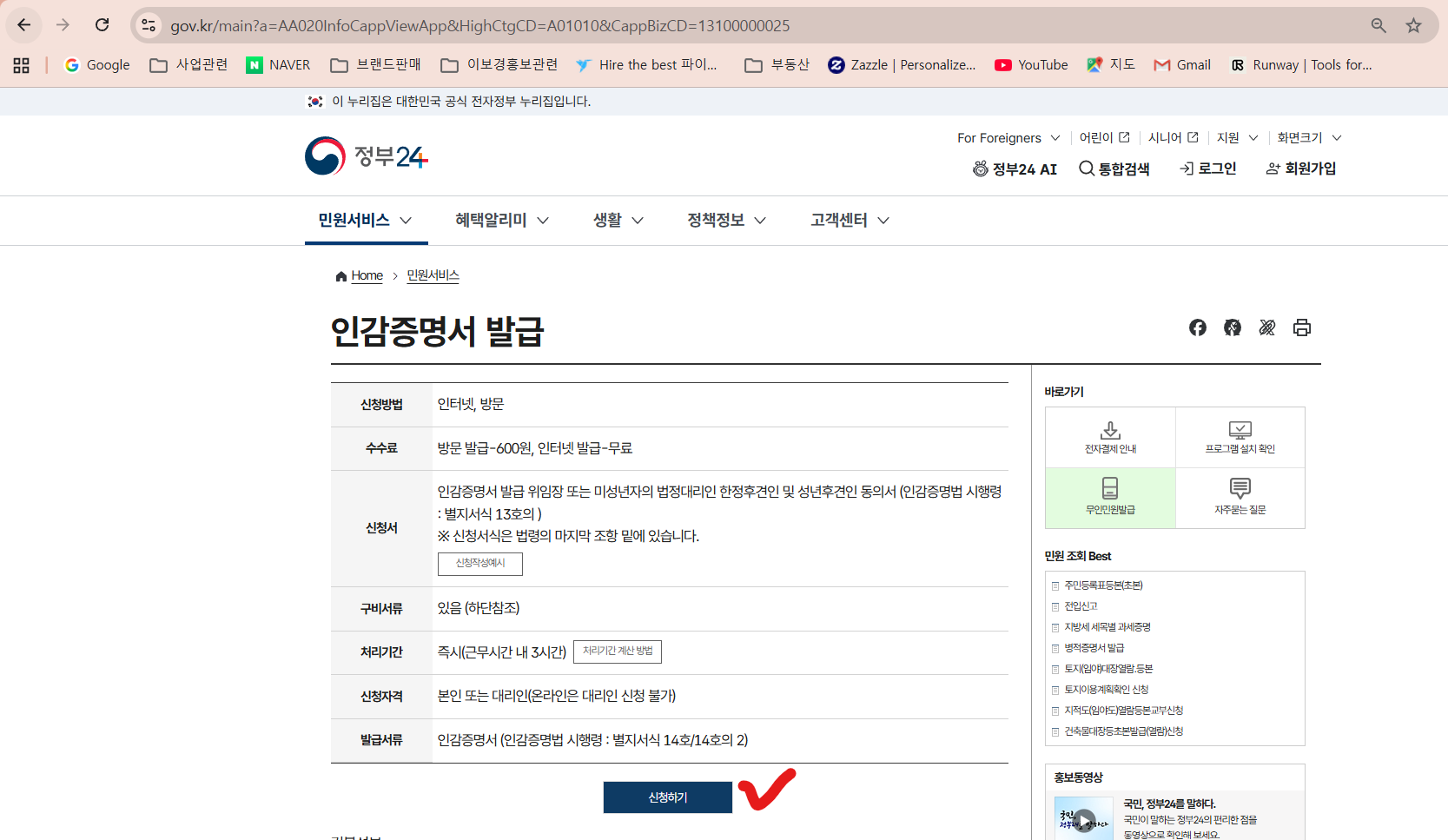Expand the 지원 dropdown
Viewport: 1448px width, 840px height.
1235,137
